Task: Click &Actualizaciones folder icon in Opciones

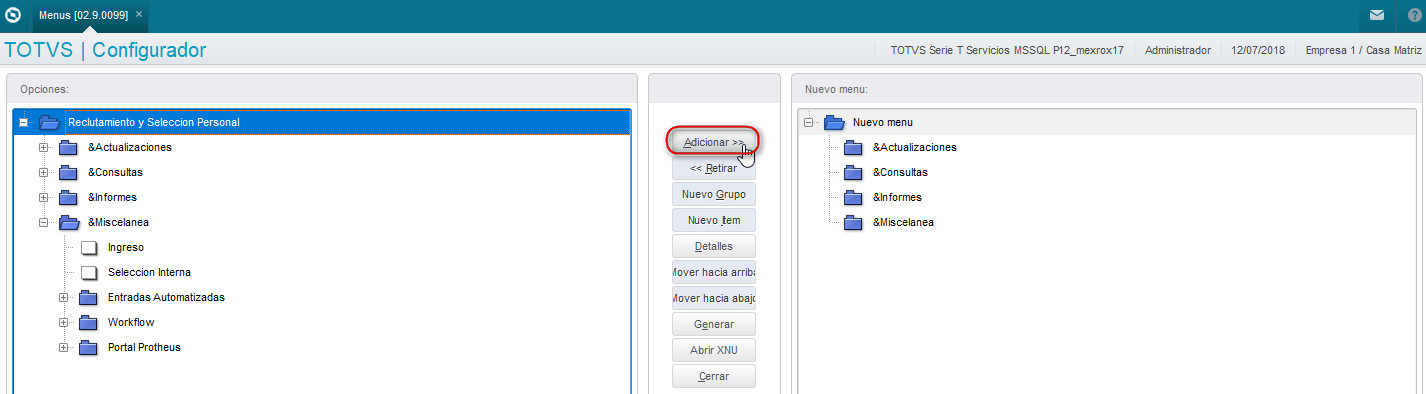Action: [x=68, y=148]
